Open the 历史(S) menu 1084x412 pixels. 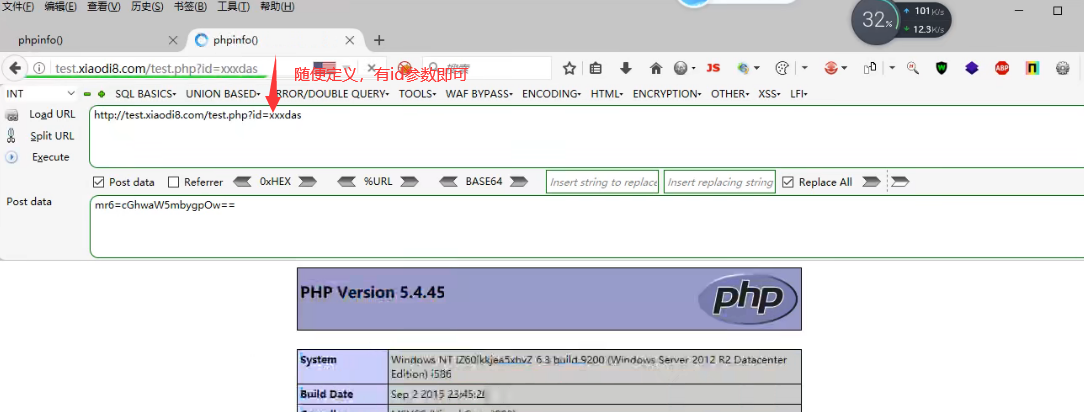pyautogui.click(x=147, y=6)
